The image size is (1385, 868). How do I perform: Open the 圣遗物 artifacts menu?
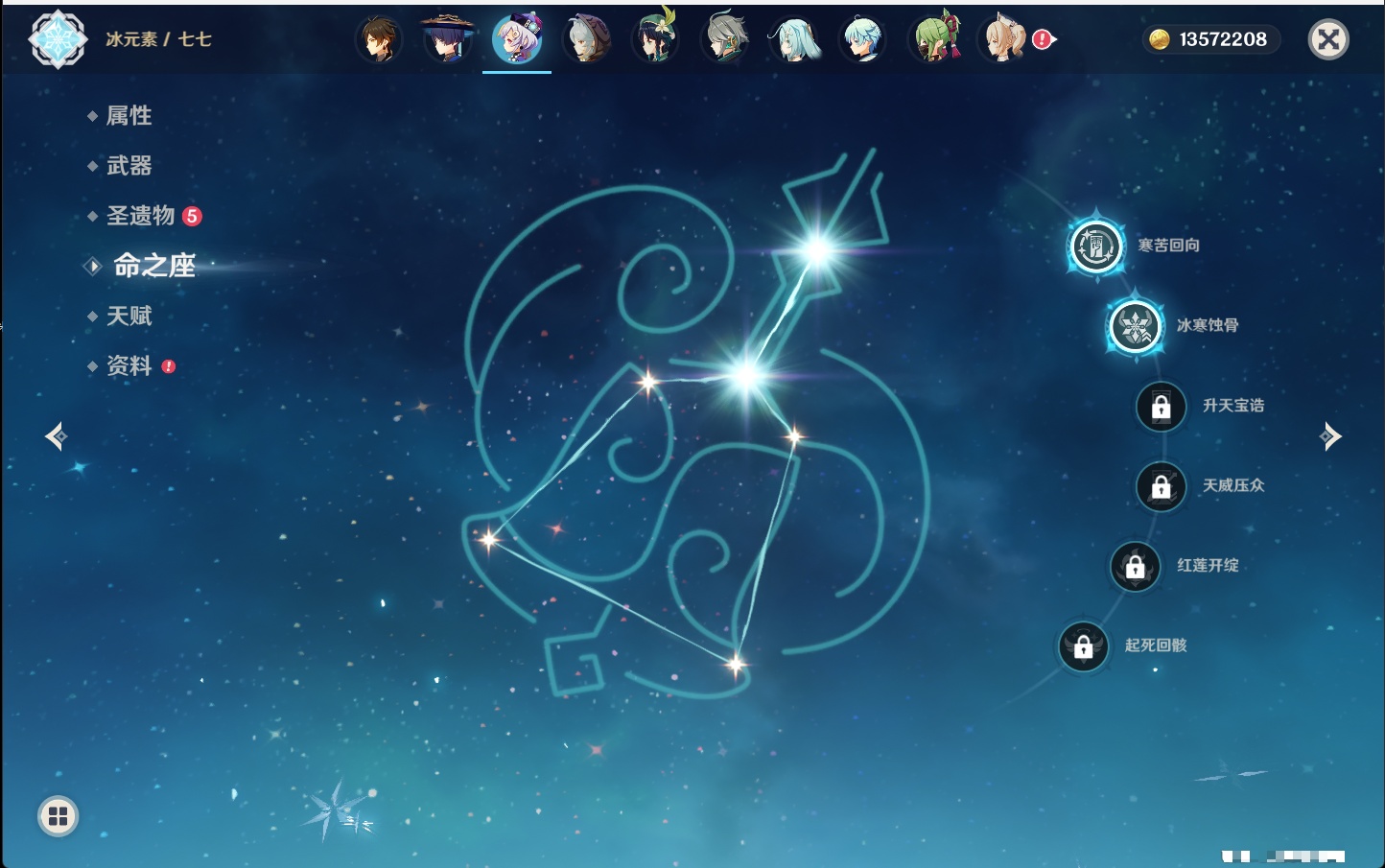140,216
